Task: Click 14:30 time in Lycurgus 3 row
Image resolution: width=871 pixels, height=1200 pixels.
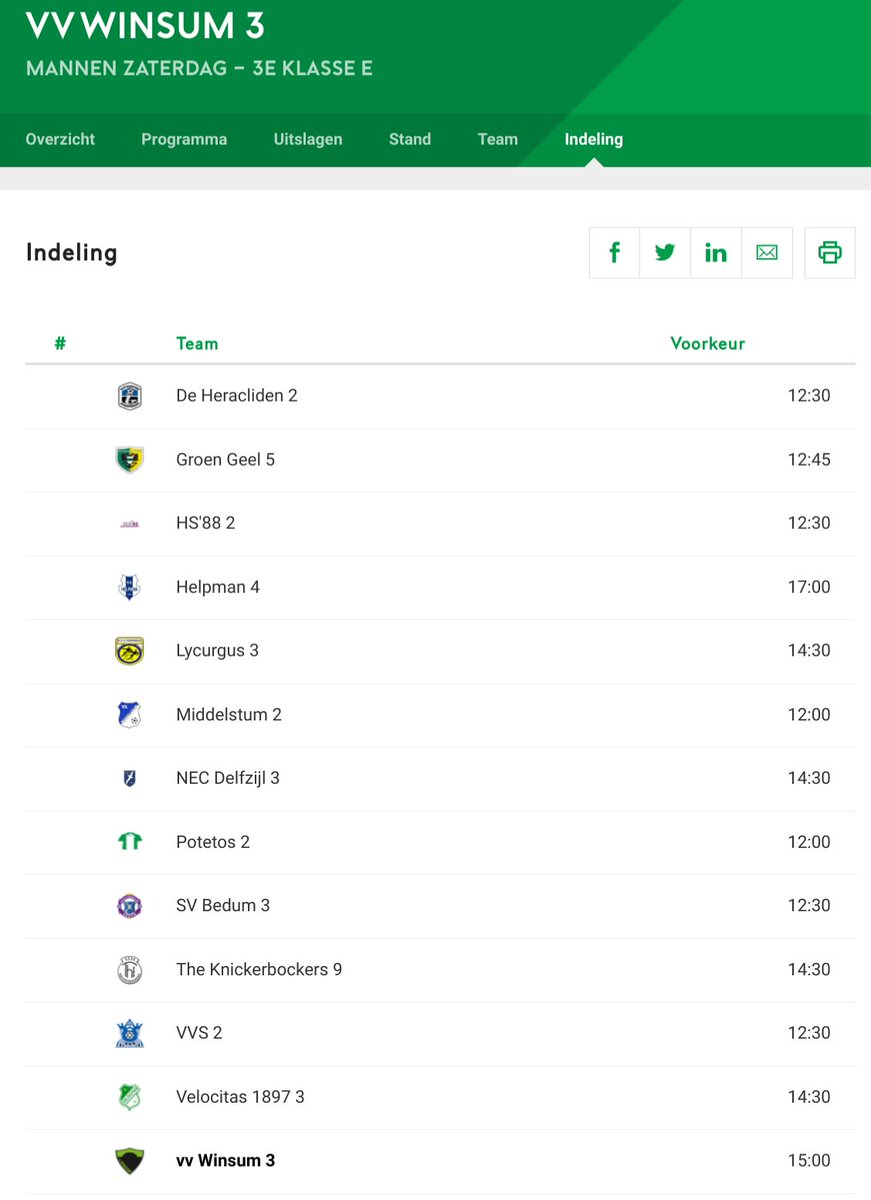Action: [x=809, y=651]
